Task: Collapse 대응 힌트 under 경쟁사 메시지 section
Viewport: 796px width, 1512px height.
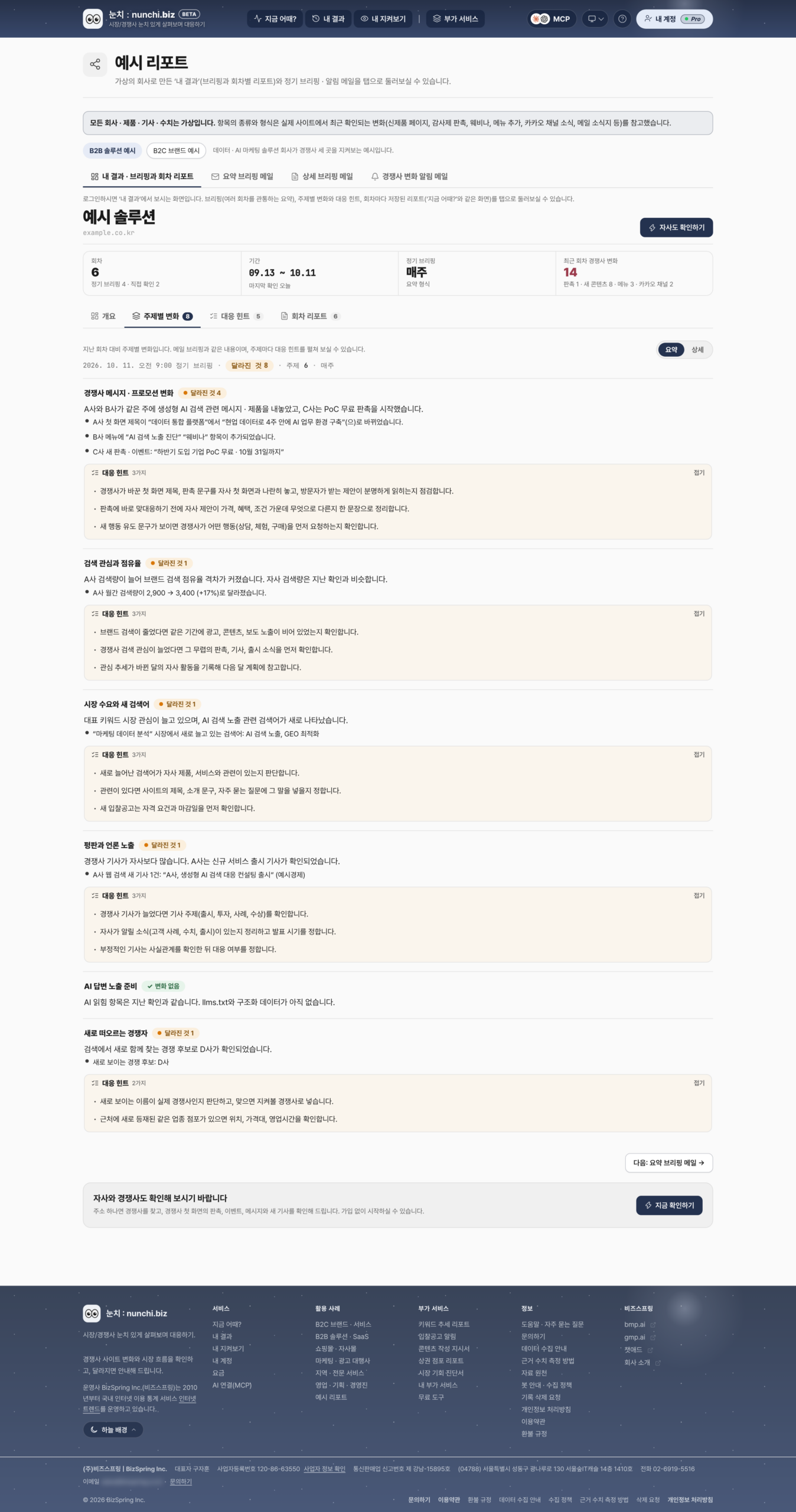Action: [699, 472]
